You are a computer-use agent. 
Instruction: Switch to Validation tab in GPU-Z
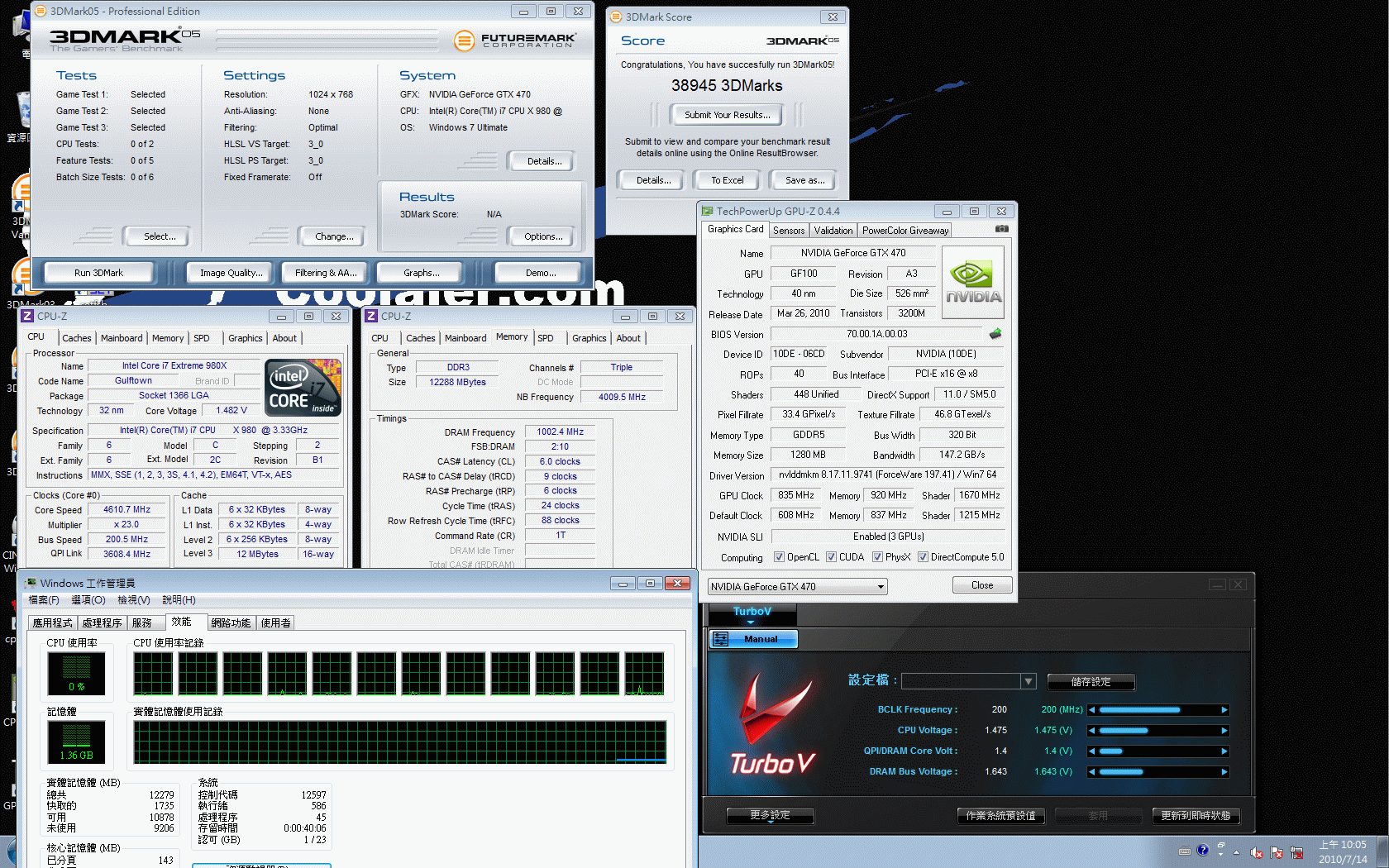833,231
